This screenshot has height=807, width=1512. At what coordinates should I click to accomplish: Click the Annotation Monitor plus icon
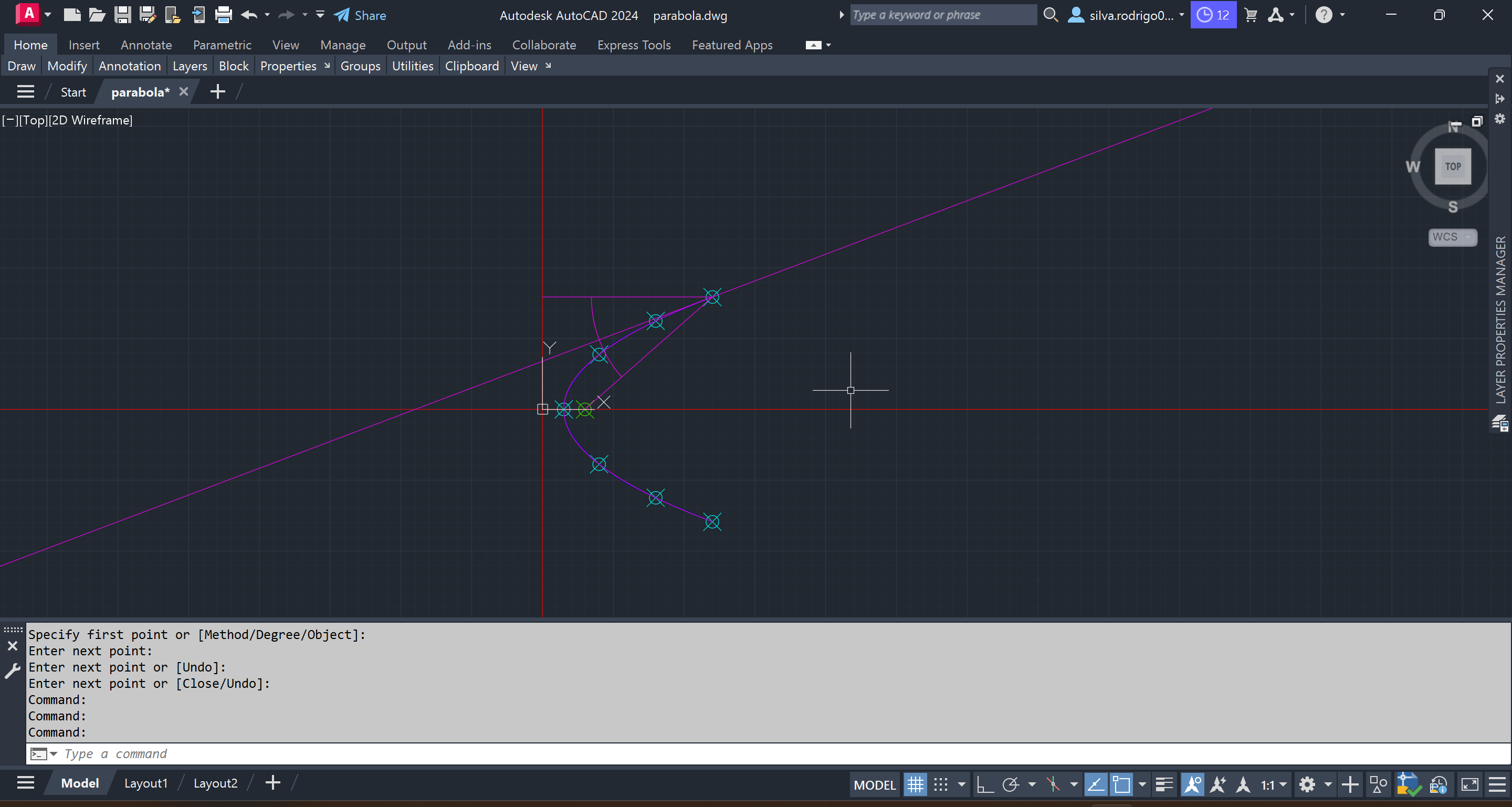[x=1350, y=784]
